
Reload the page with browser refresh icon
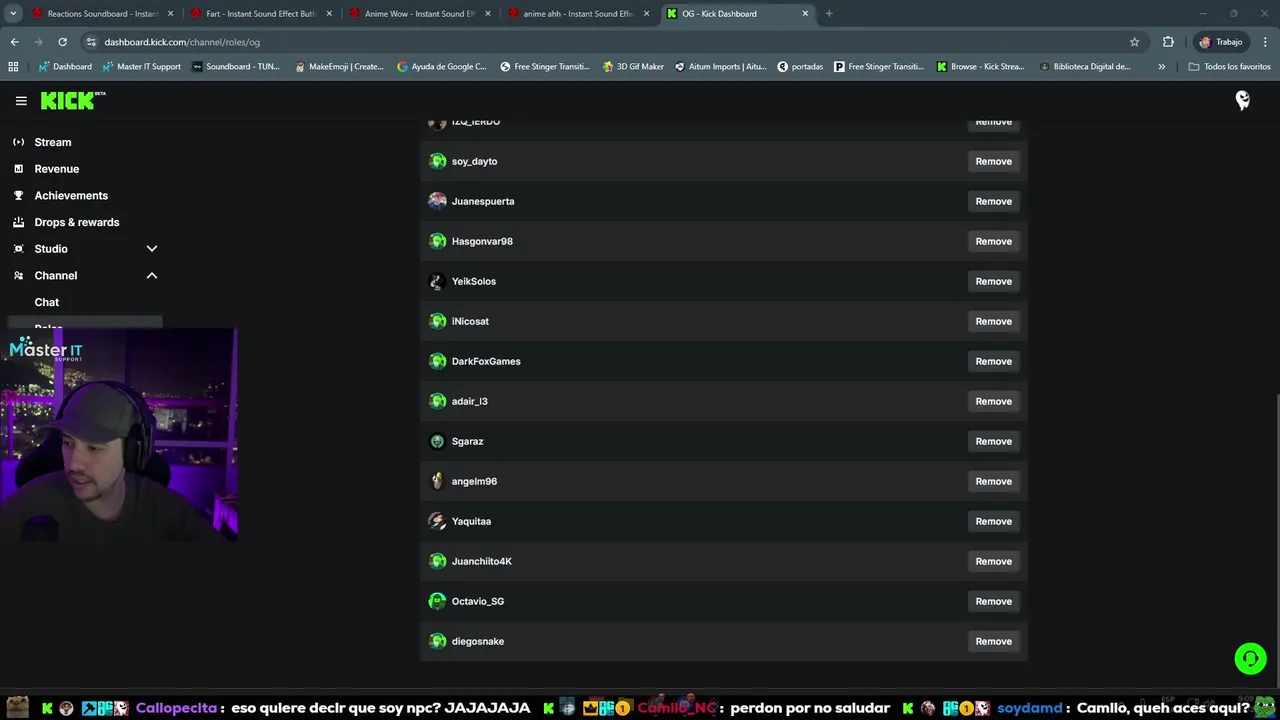click(62, 42)
